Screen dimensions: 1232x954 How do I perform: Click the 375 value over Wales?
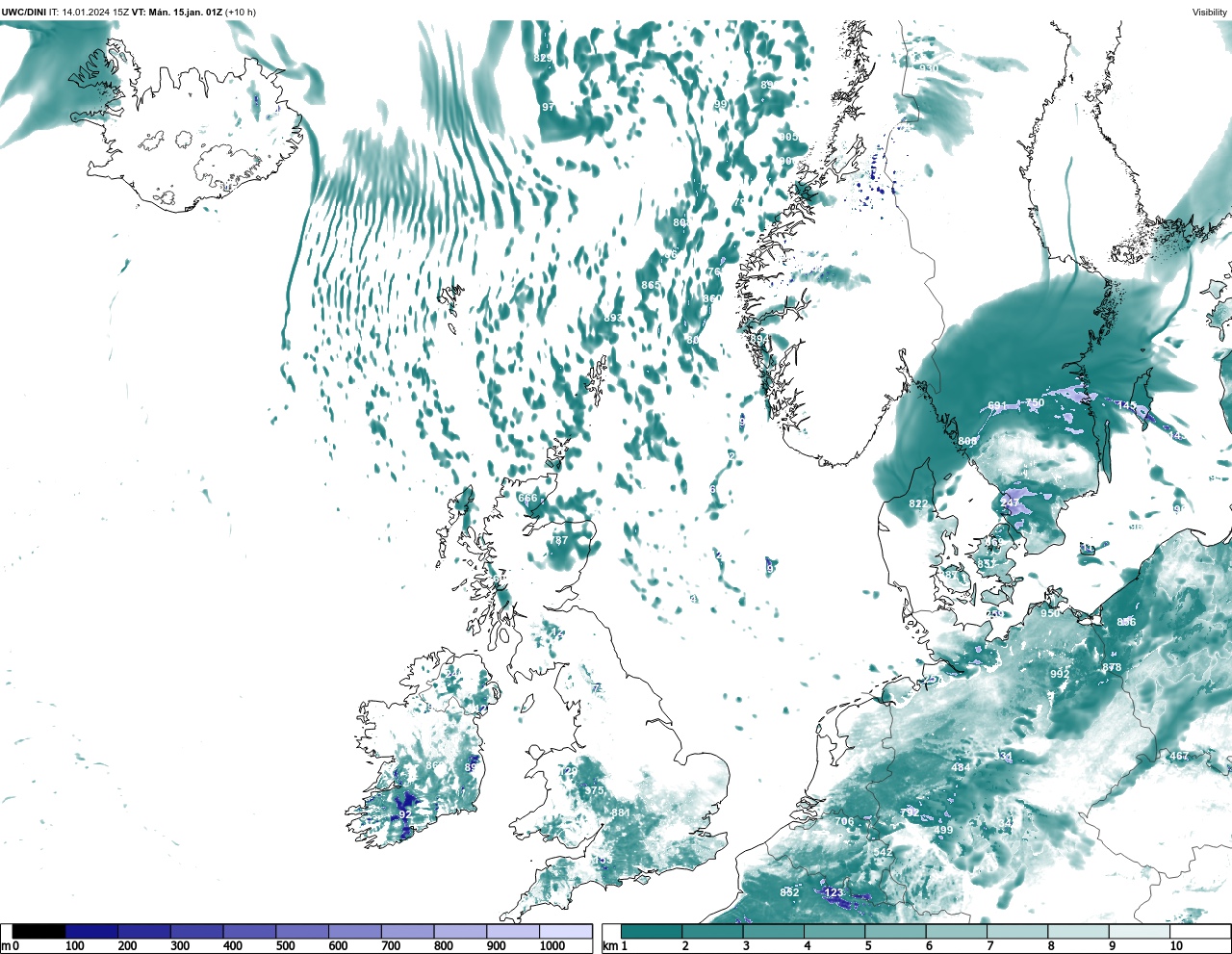(x=595, y=790)
